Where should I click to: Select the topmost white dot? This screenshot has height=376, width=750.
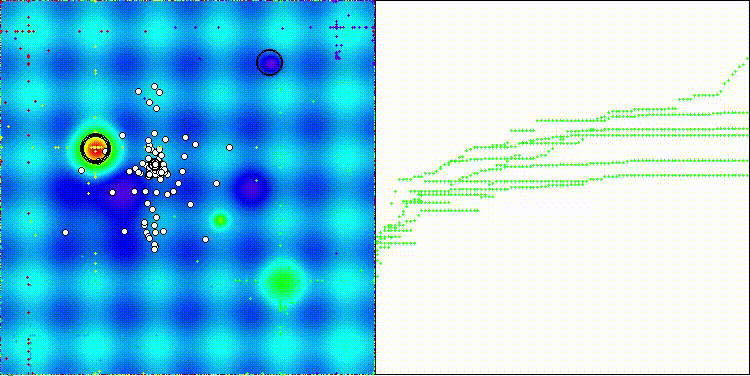[154, 87]
